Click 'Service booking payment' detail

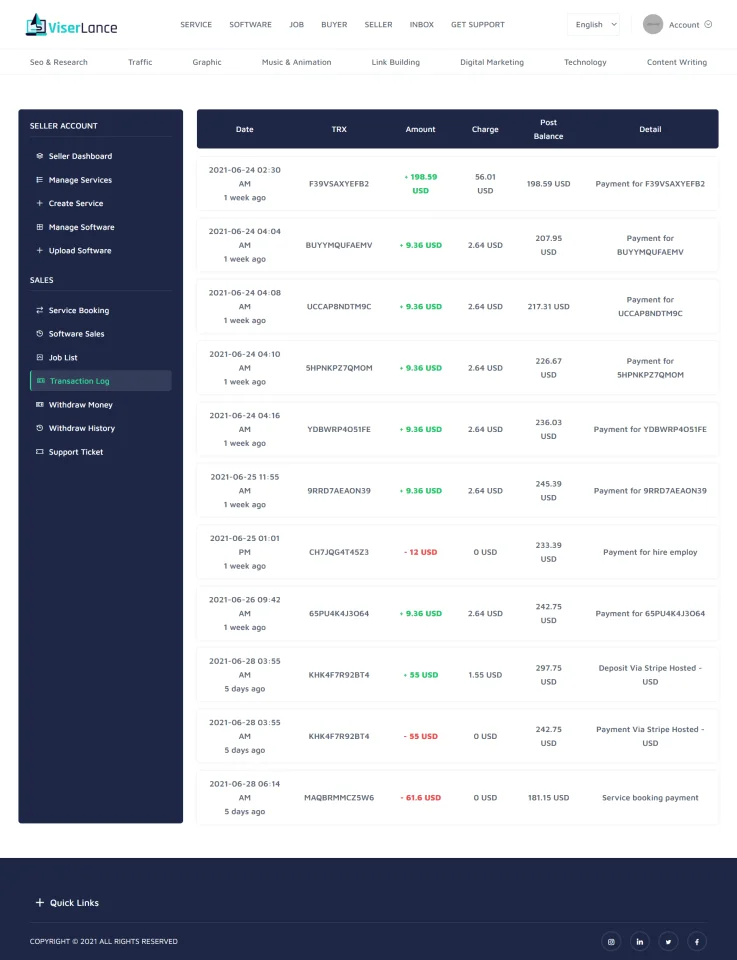click(x=650, y=798)
